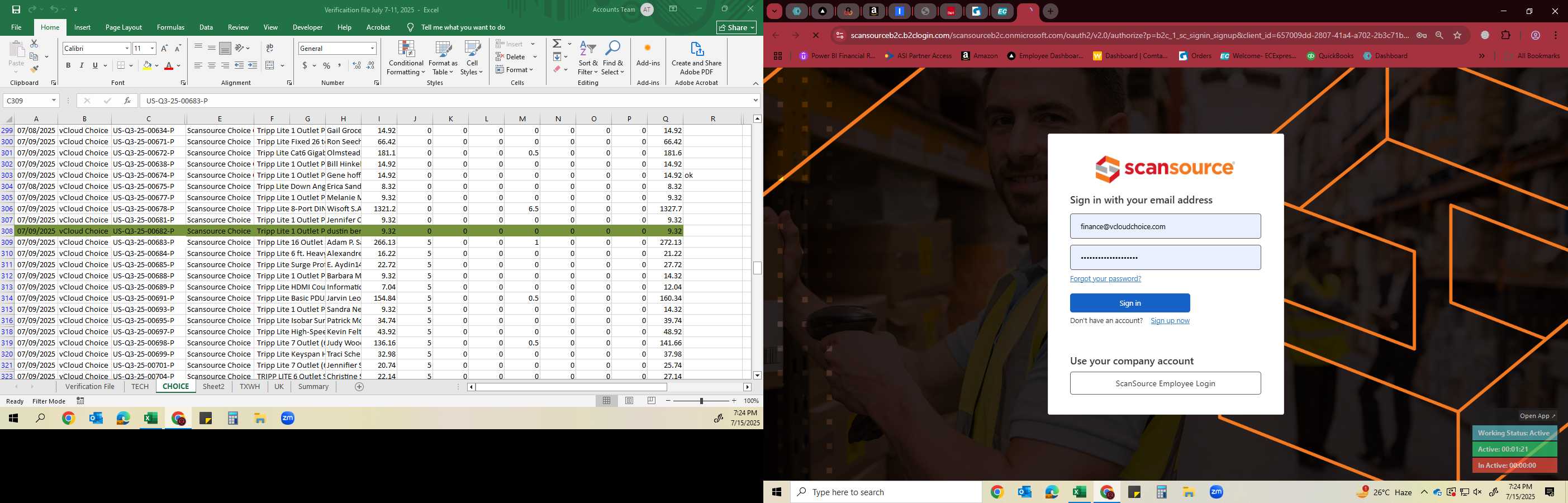Toggle Normal view in Excel status bar

[x=606, y=401]
